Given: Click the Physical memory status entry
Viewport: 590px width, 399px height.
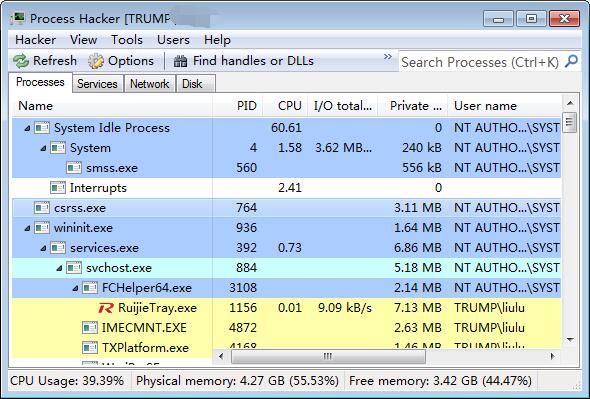Looking at the screenshot, I should [x=237, y=381].
